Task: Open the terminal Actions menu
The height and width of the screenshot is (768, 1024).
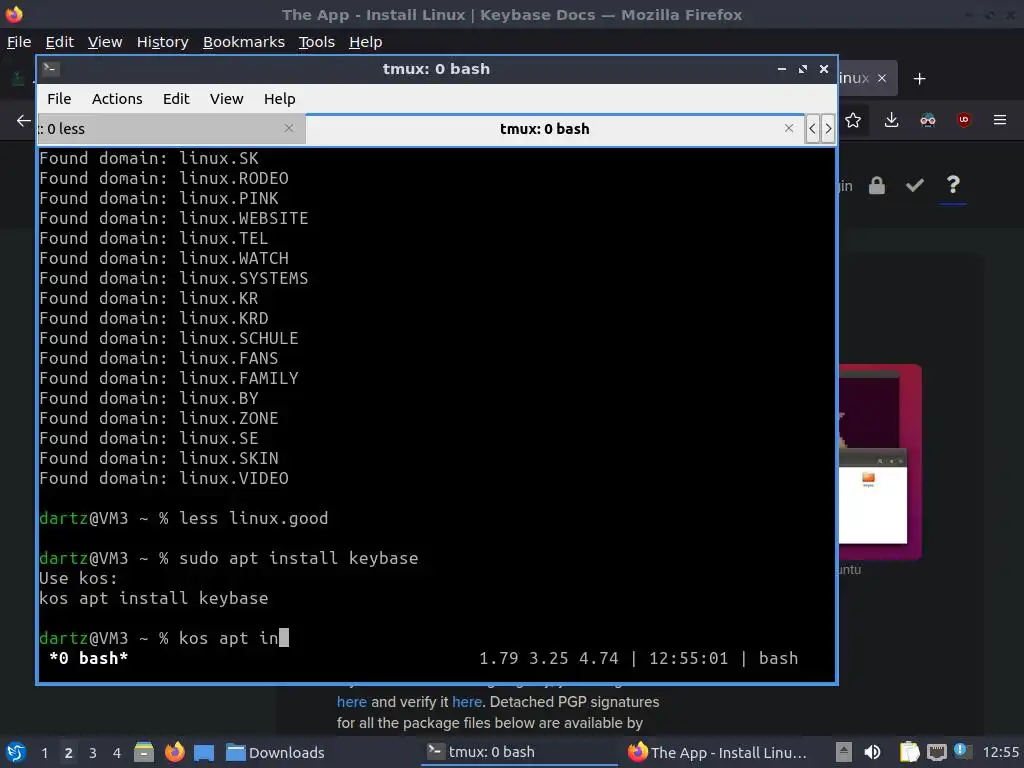Action: click(117, 99)
